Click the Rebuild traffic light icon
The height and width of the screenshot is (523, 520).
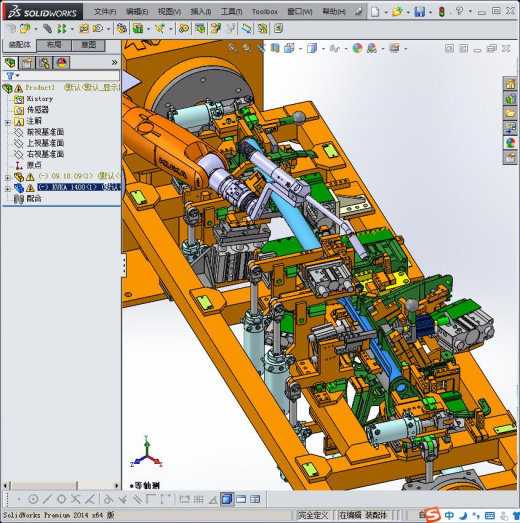pos(442,12)
